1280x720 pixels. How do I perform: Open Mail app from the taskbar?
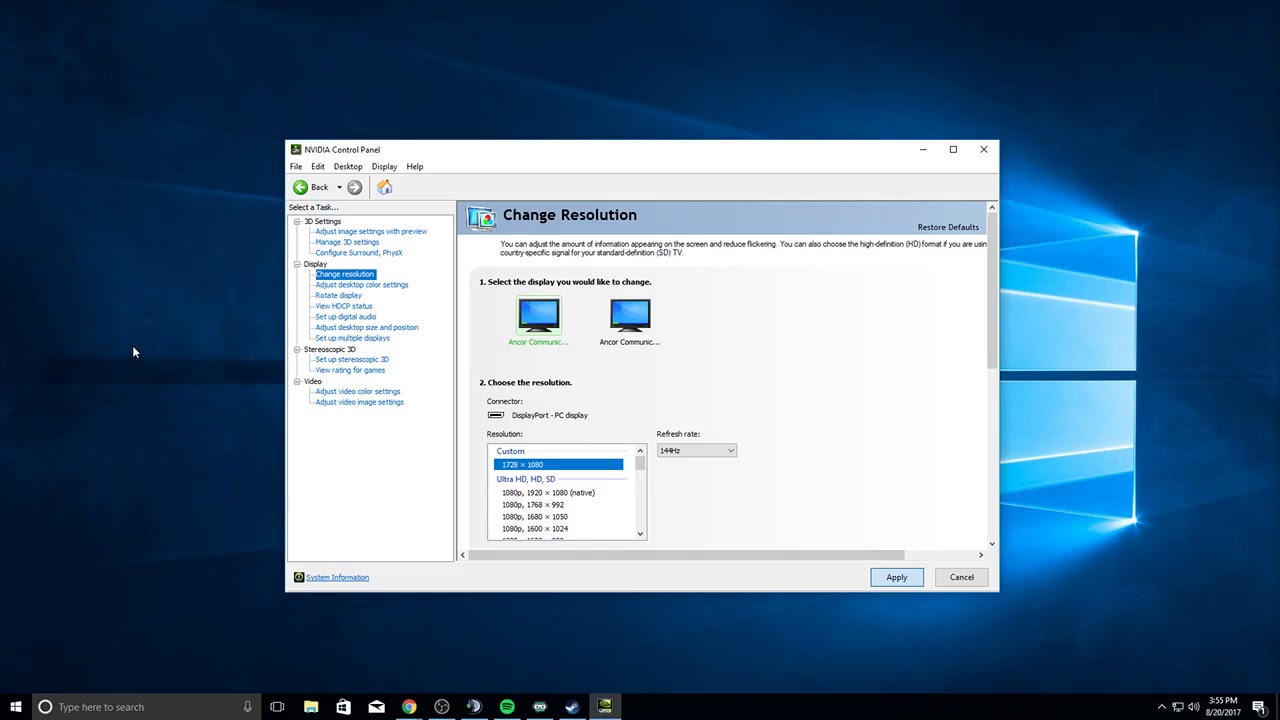pos(377,707)
